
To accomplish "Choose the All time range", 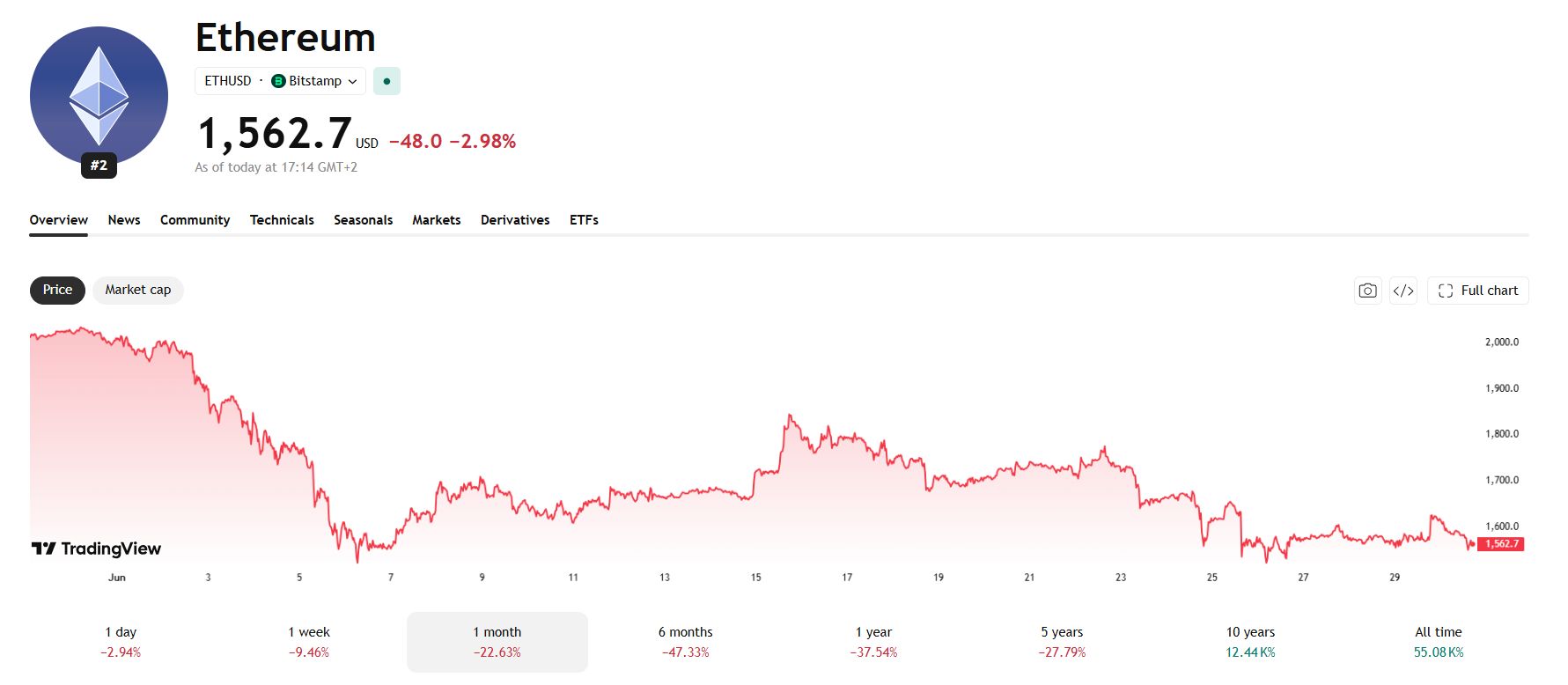I will (1439, 642).
